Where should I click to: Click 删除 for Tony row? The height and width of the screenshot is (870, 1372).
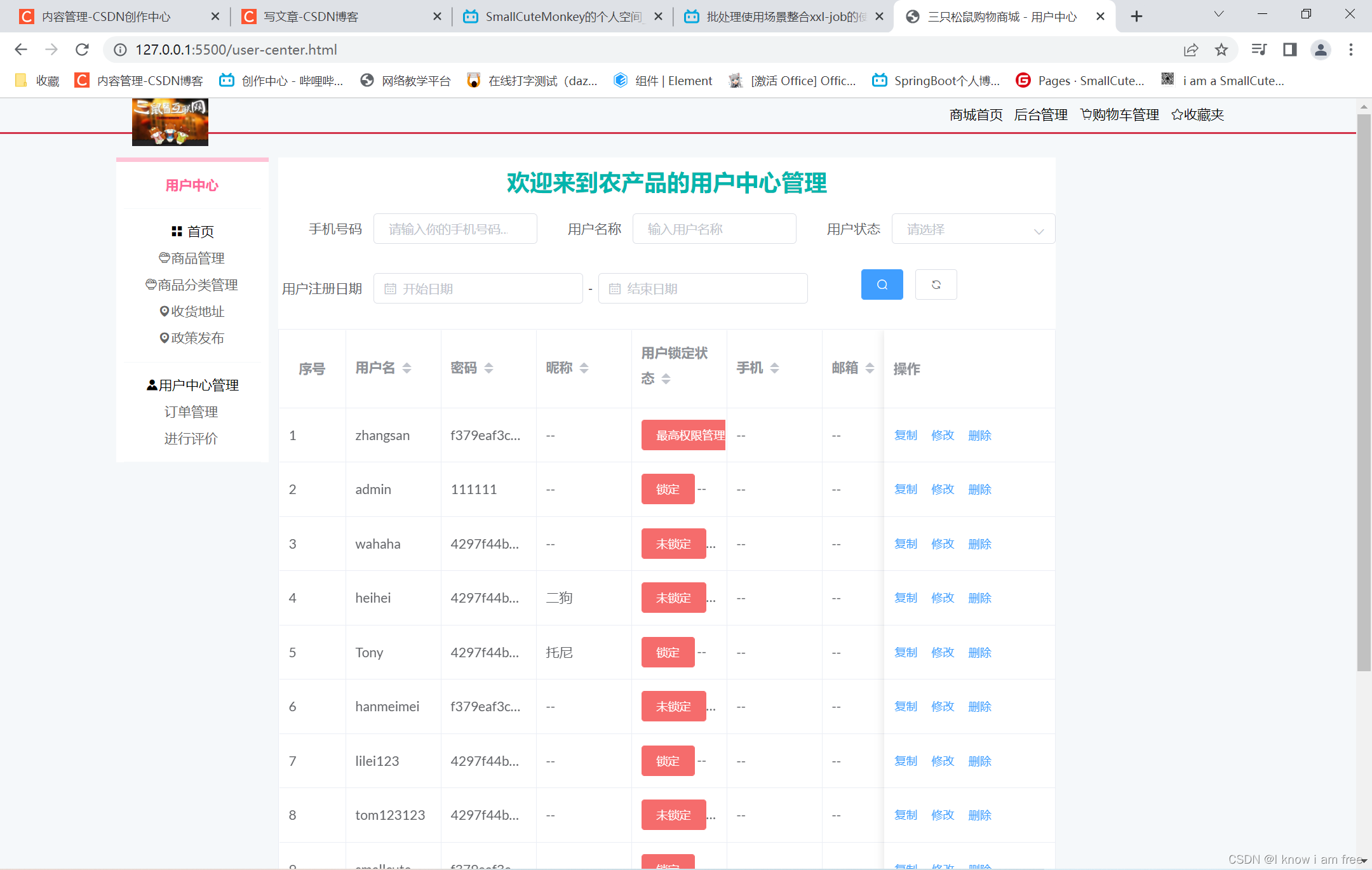point(979,652)
